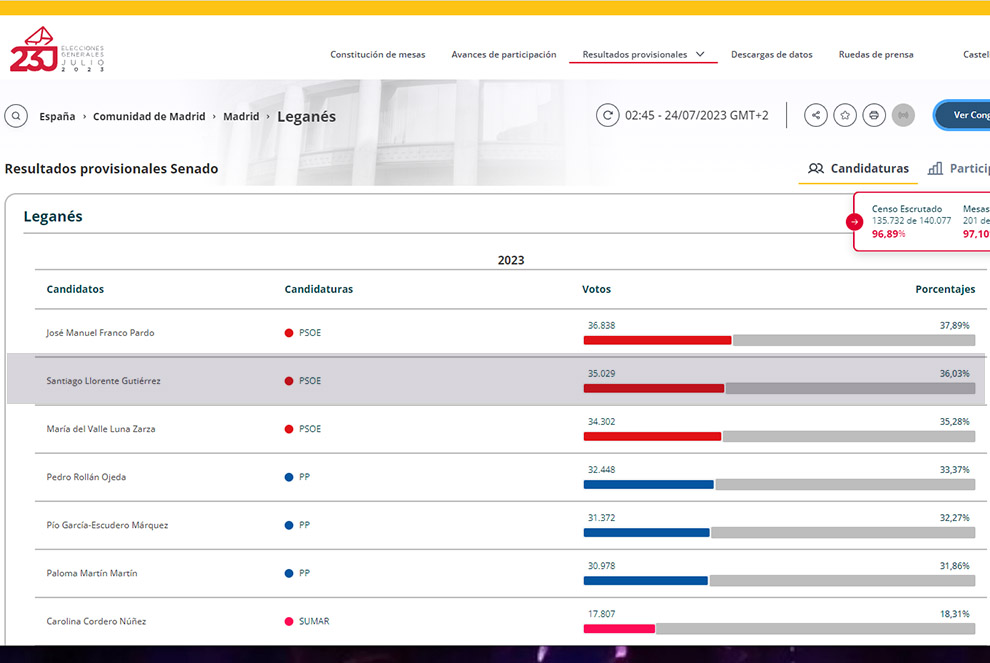Select Comunidad de Madrid breadcrumb
The height and width of the screenshot is (663, 990).
(149, 116)
